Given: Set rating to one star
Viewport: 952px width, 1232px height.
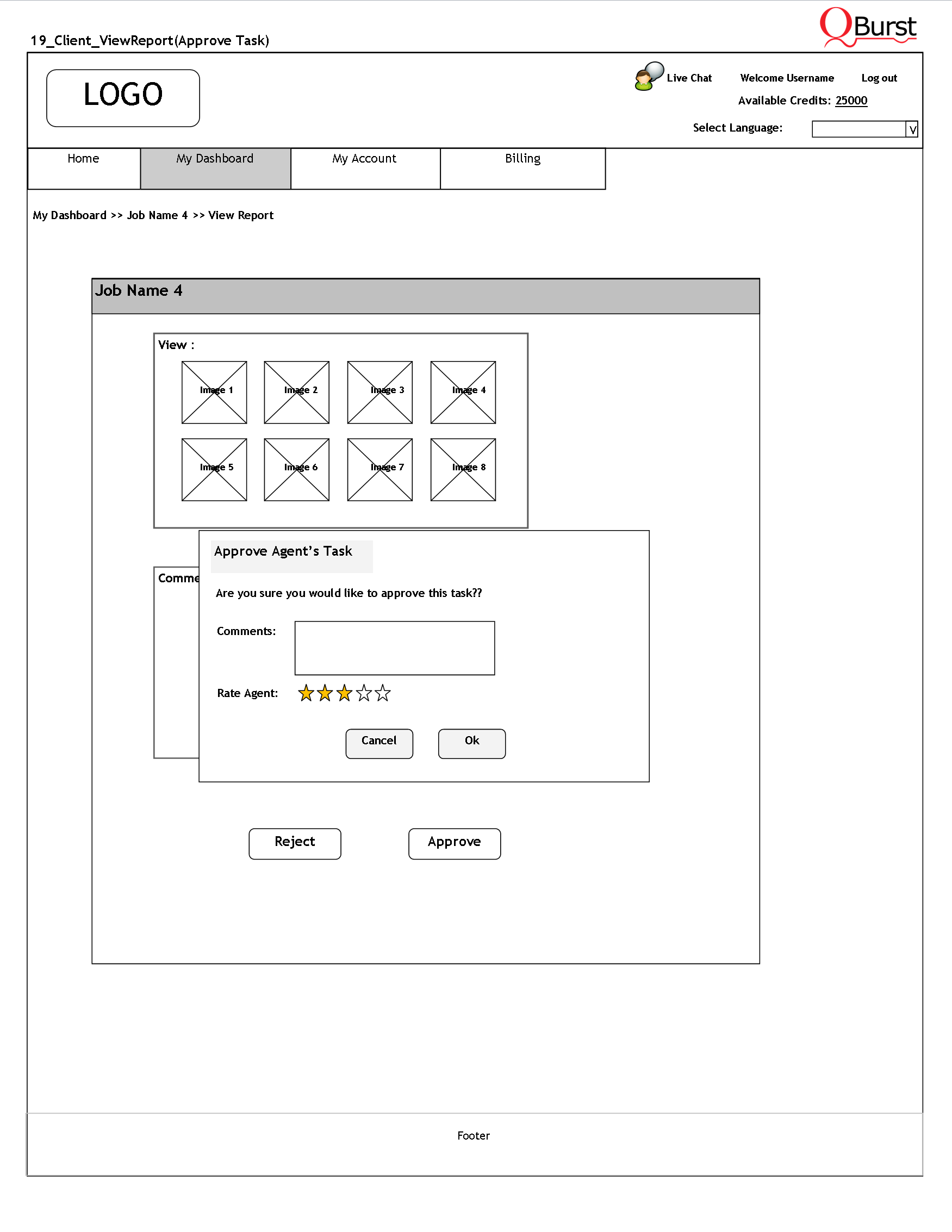Looking at the screenshot, I should point(306,693).
